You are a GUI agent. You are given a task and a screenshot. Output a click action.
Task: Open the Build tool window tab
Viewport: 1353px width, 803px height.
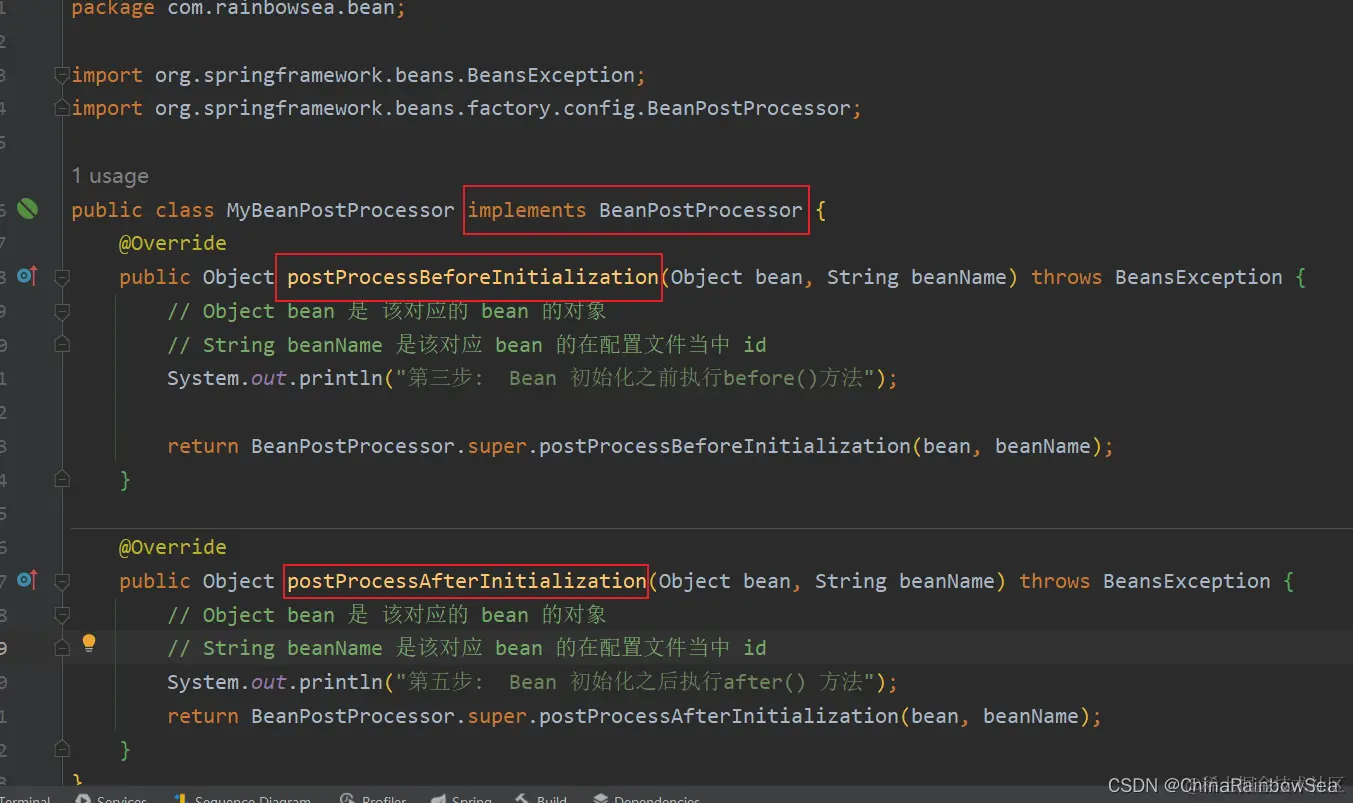click(x=541, y=798)
